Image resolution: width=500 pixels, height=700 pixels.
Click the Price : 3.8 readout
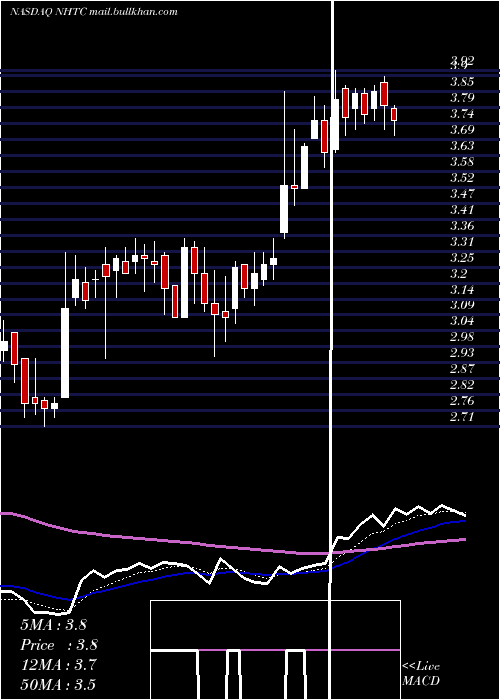pos(59,645)
